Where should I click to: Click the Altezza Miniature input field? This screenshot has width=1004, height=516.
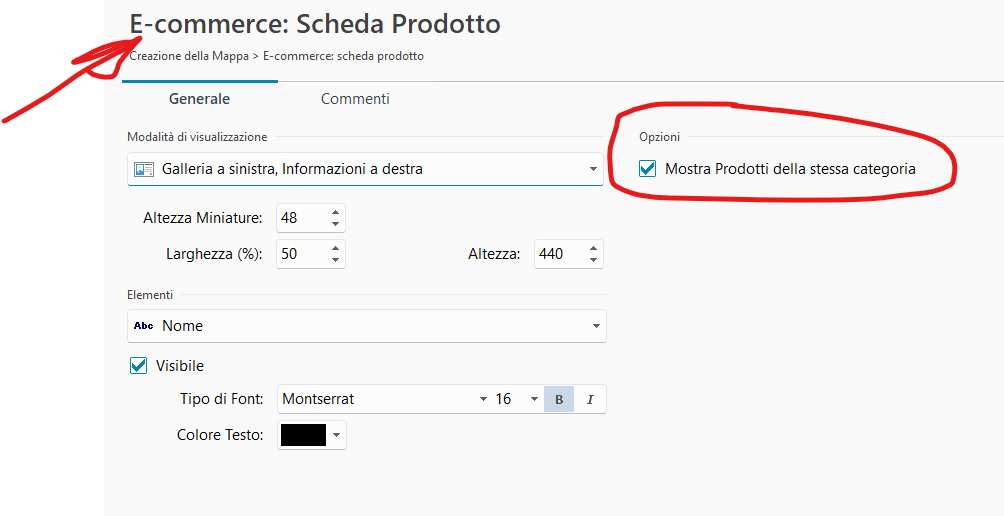[x=300, y=218]
